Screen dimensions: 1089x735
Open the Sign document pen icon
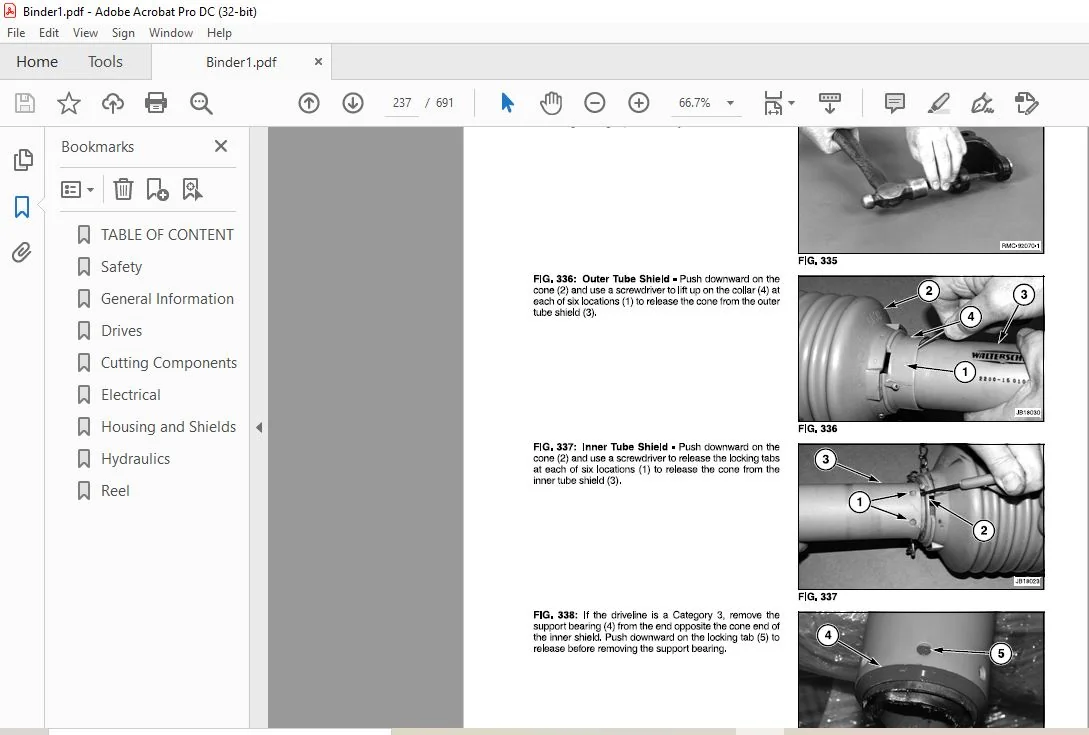coord(982,103)
